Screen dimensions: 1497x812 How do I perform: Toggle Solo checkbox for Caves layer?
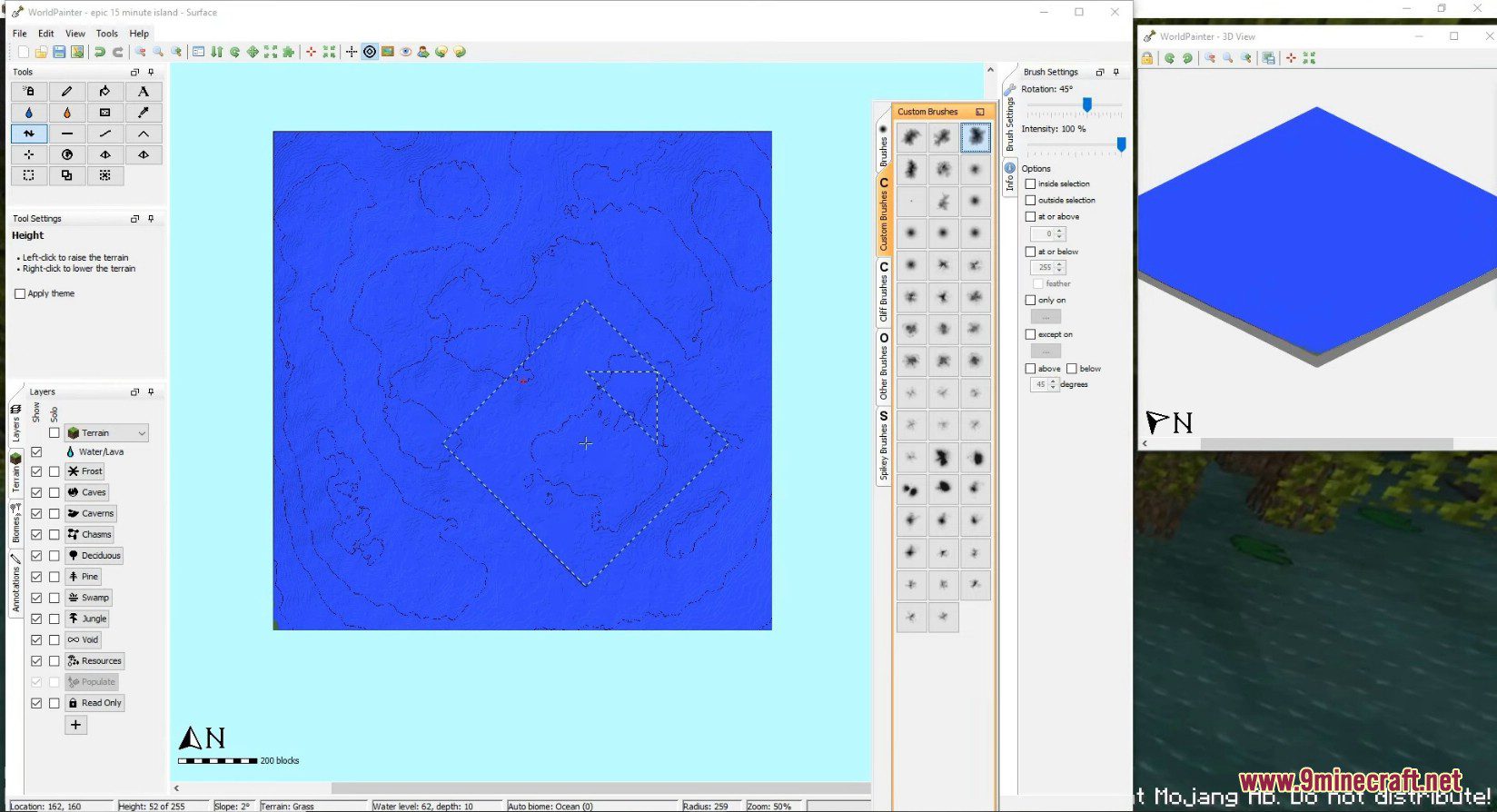click(x=55, y=492)
